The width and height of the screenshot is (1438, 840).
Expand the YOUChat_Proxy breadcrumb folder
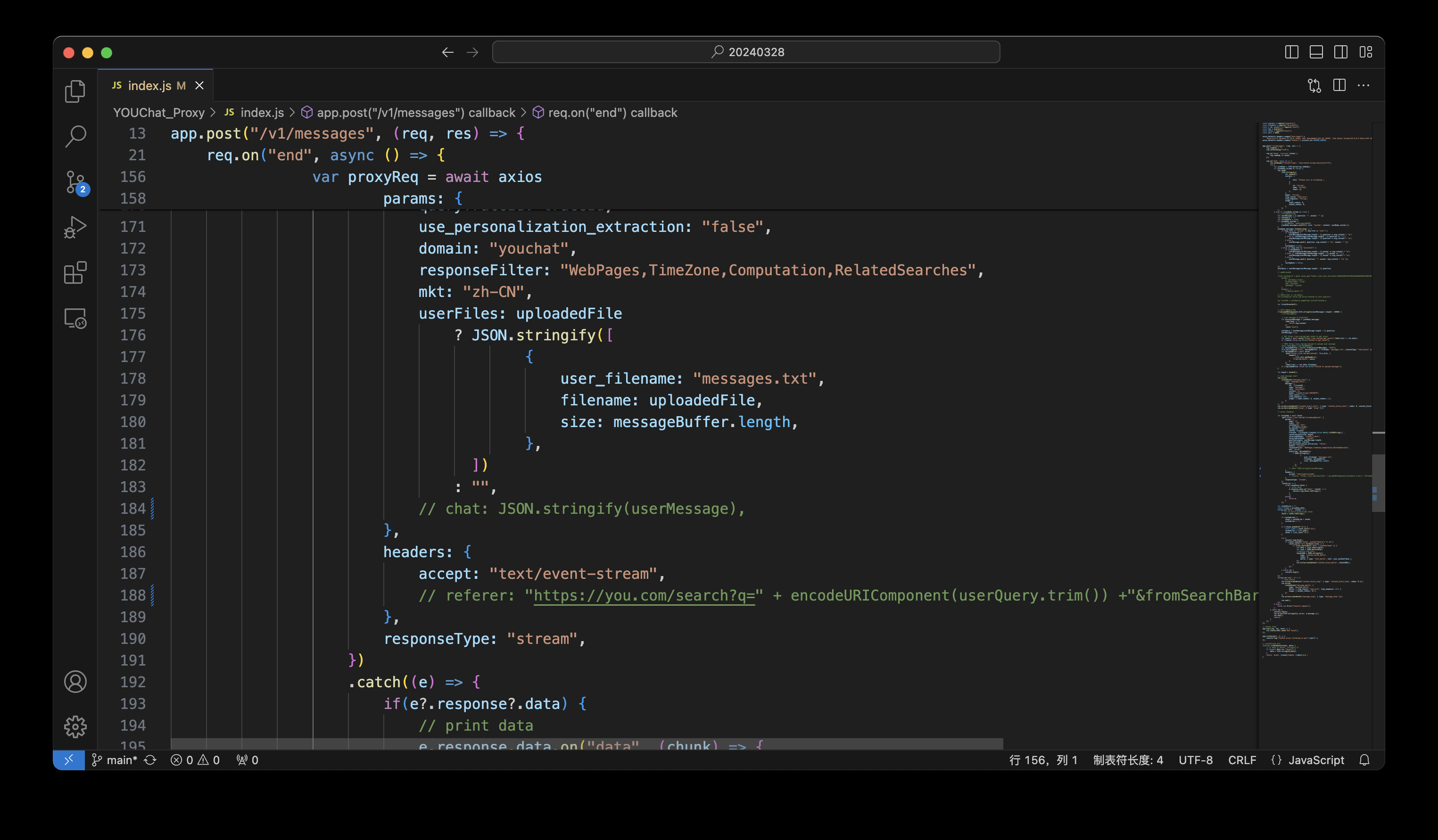[158, 113]
